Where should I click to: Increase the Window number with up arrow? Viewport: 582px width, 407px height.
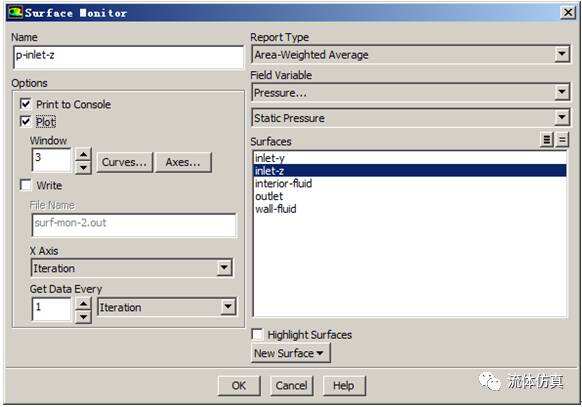[x=84, y=154]
